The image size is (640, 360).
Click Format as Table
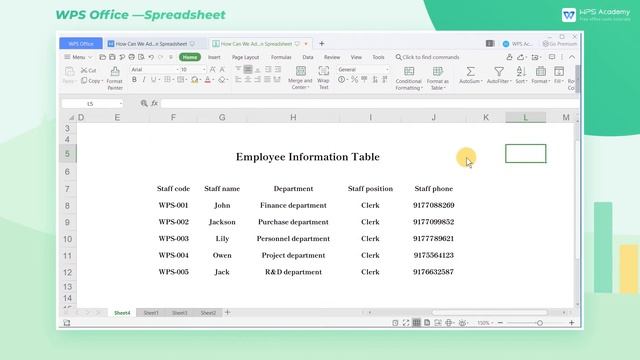click(x=438, y=78)
